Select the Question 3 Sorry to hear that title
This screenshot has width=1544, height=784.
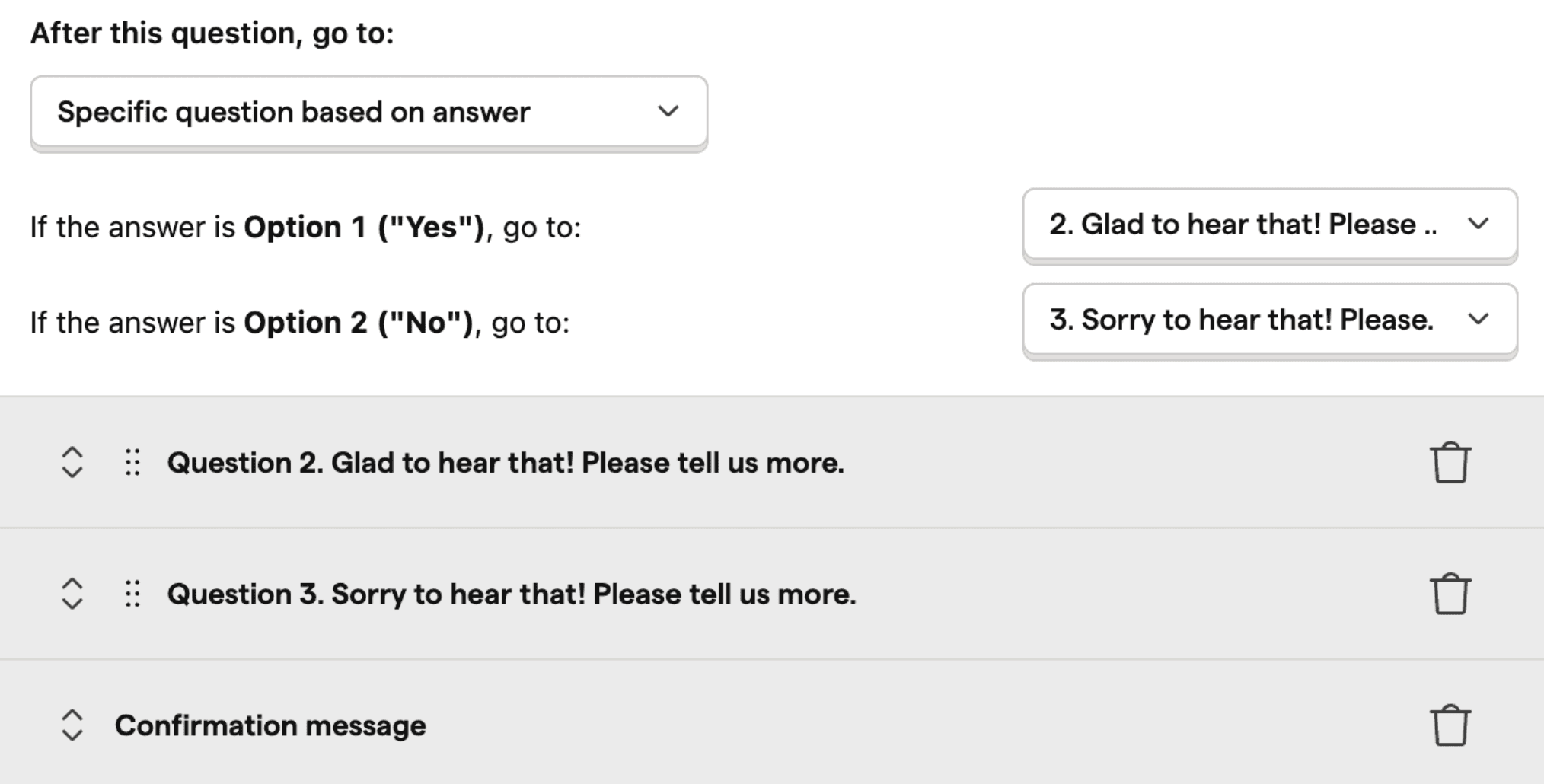point(512,594)
